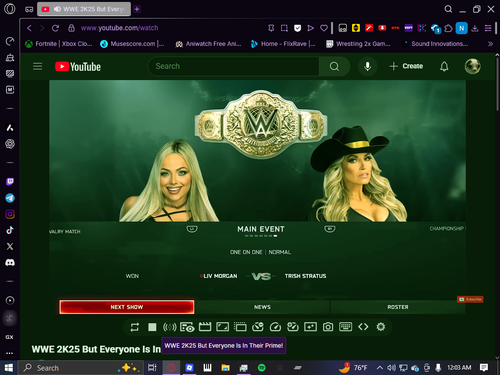Open File Explorer from the taskbar

click(x=225, y=368)
